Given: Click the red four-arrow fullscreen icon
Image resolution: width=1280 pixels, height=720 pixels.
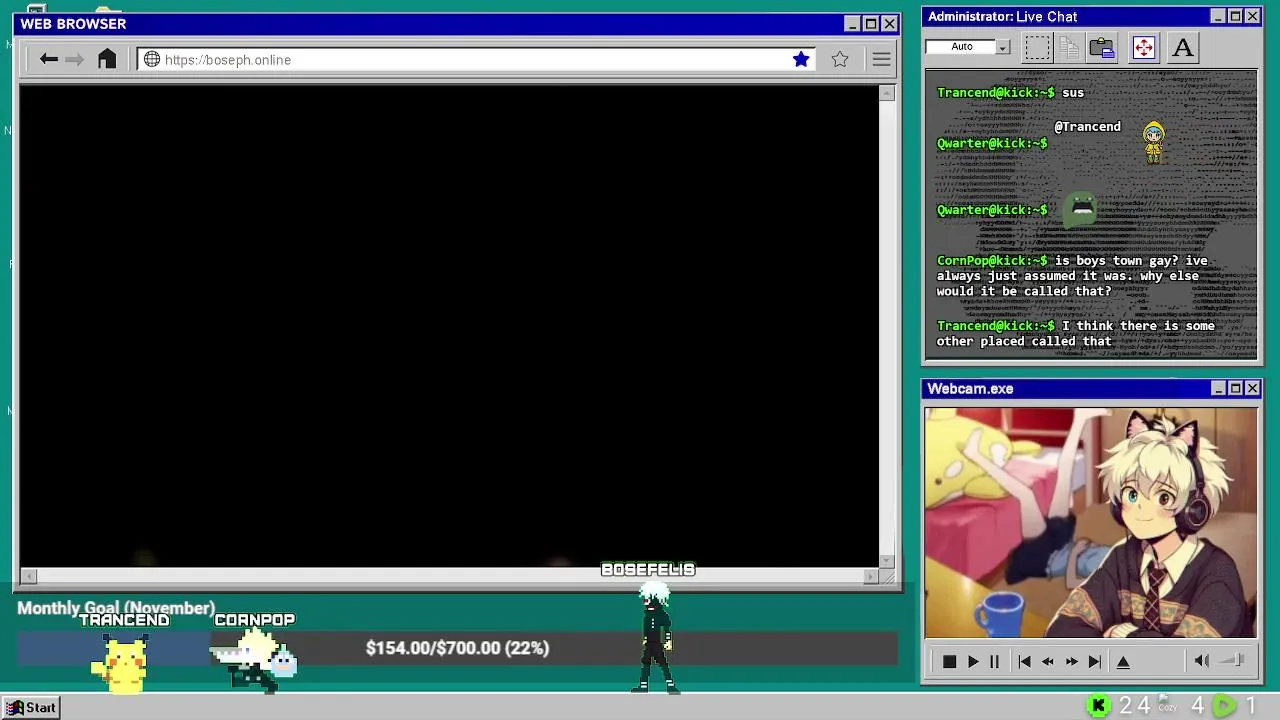Looking at the screenshot, I should (x=1143, y=47).
